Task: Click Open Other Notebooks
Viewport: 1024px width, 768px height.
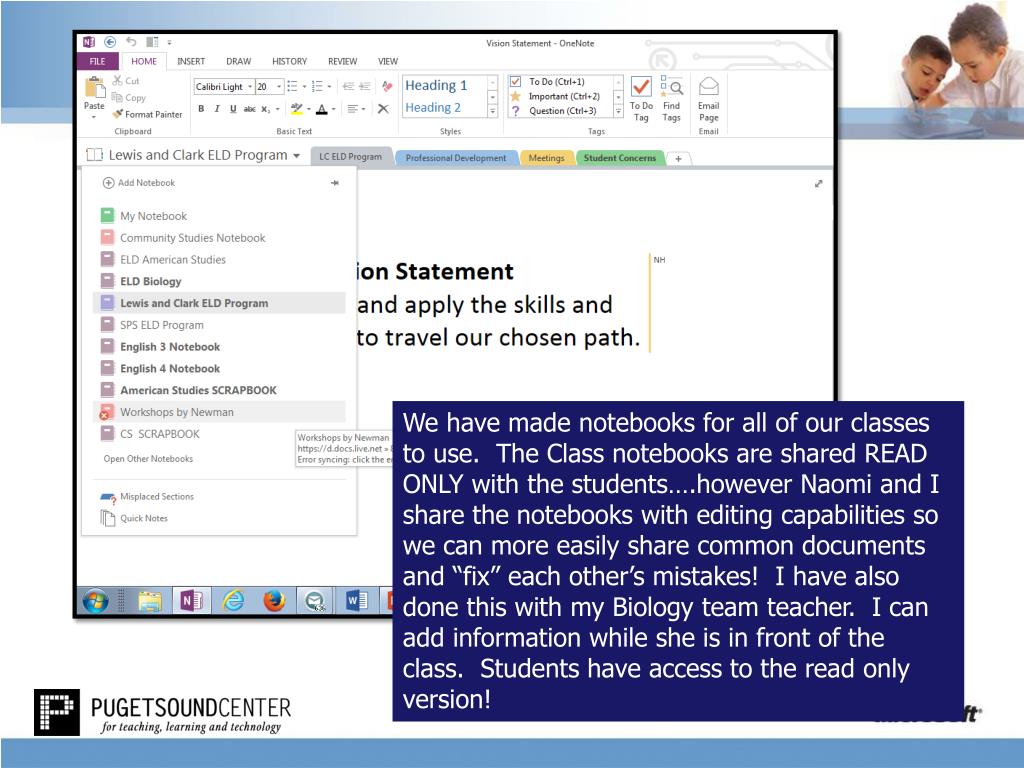Action: [148, 459]
